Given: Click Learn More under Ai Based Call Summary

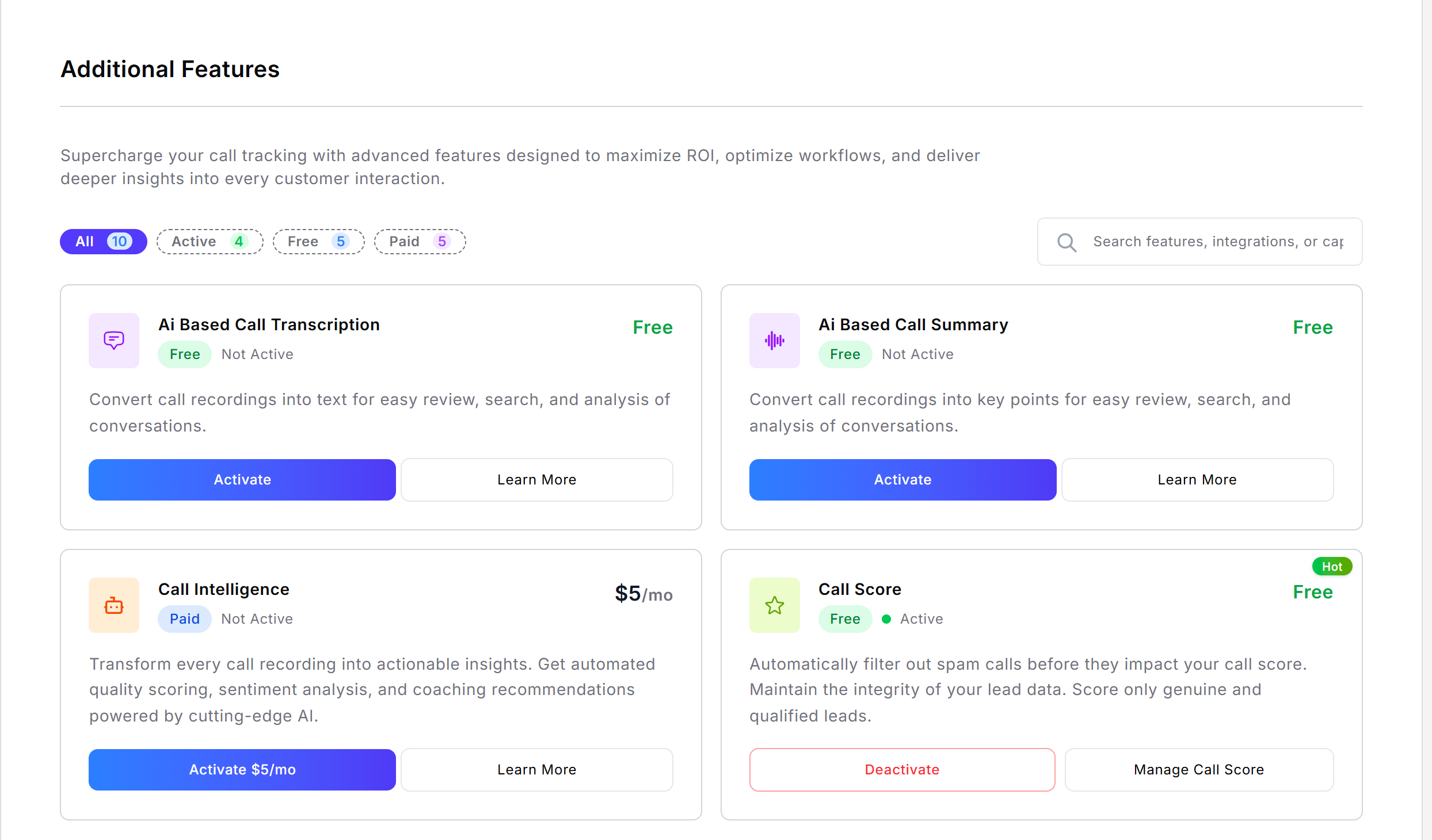Looking at the screenshot, I should click(1197, 479).
